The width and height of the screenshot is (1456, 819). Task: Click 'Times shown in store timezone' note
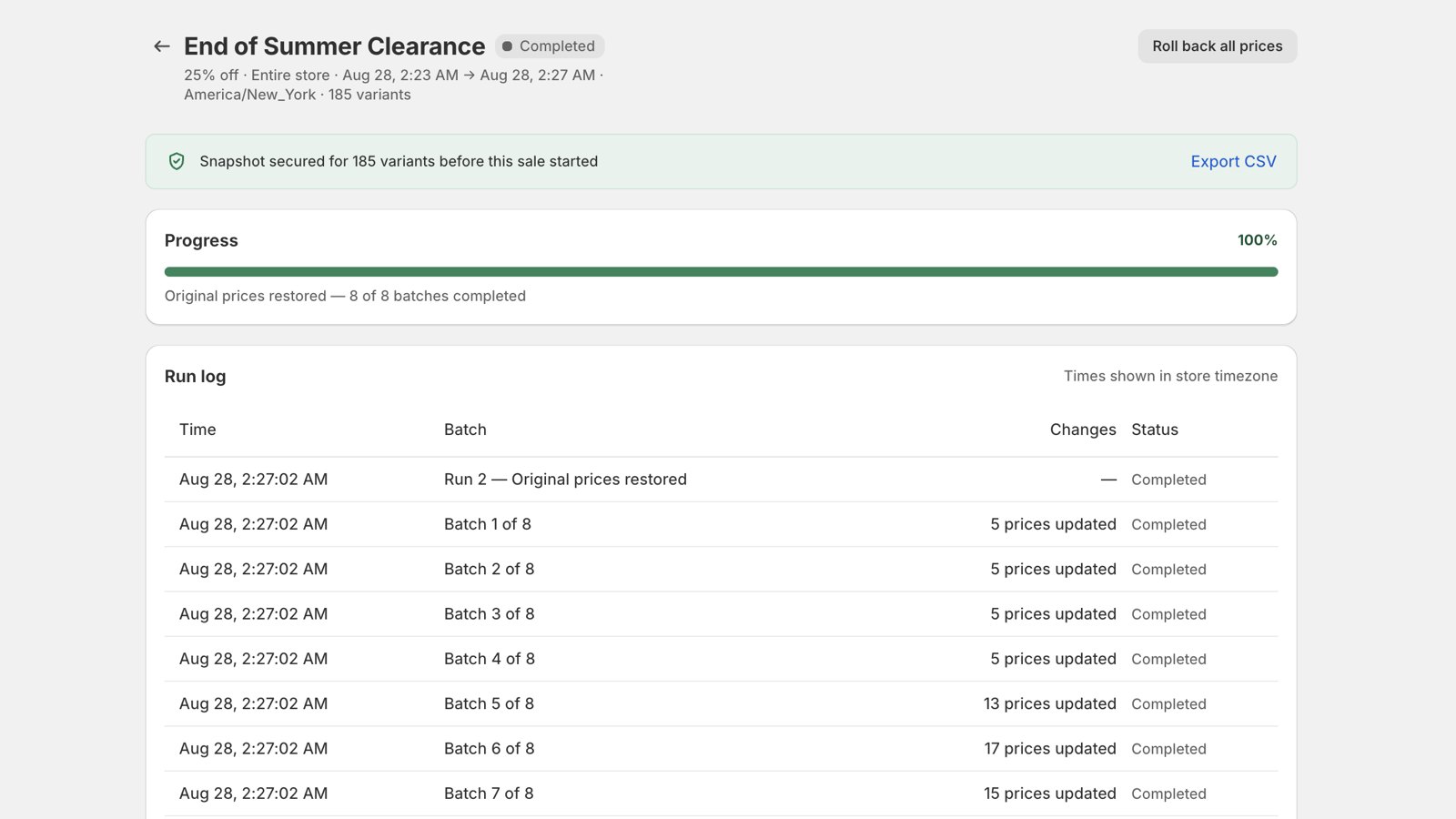point(1170,376)
